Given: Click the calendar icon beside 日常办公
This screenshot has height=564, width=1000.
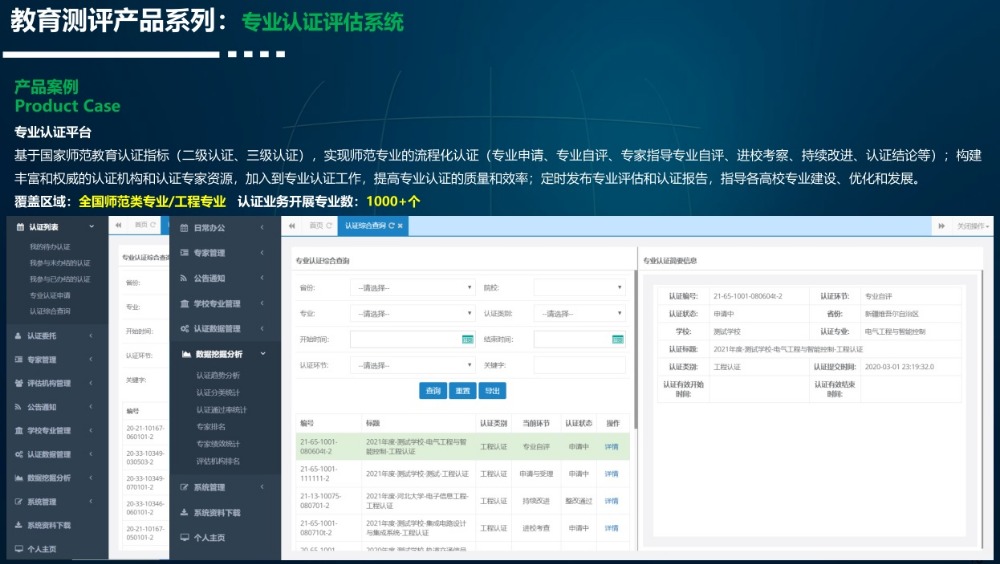Looking at the screenshot, I should [x=184, y=228].
